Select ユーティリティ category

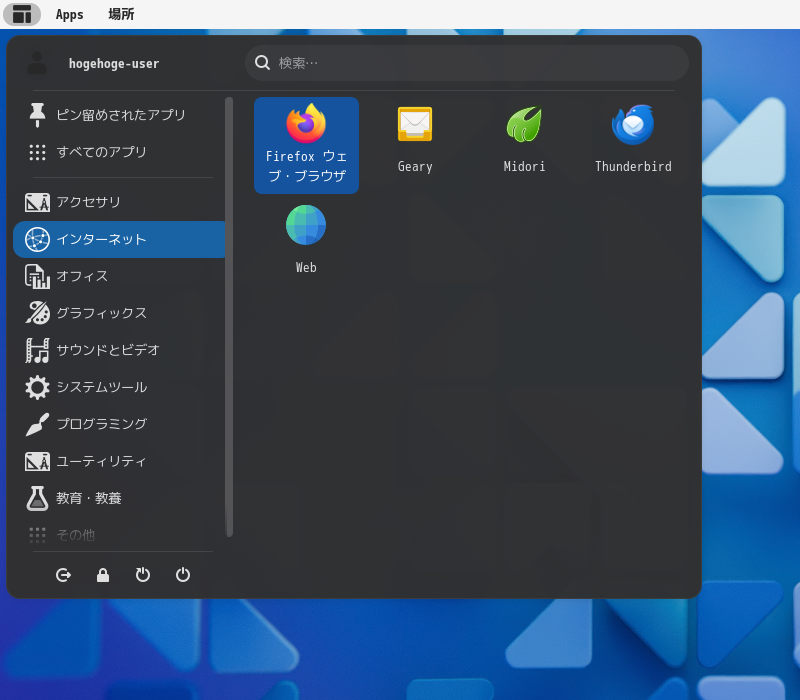[x=119, y=461]
